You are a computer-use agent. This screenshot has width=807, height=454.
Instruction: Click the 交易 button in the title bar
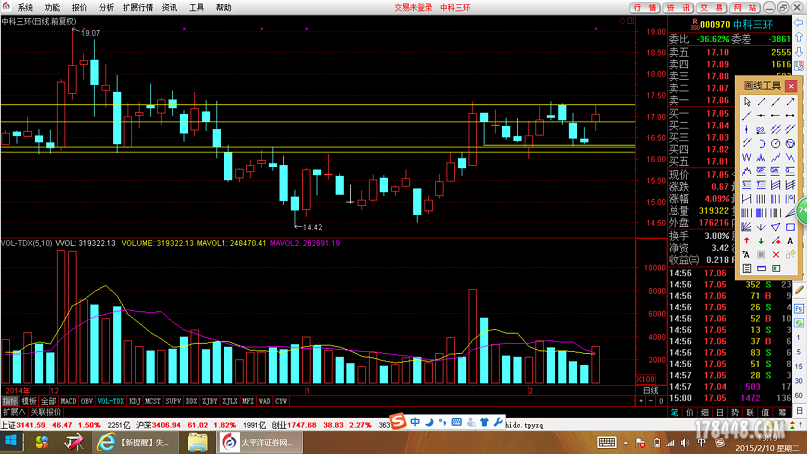(712, 7)
